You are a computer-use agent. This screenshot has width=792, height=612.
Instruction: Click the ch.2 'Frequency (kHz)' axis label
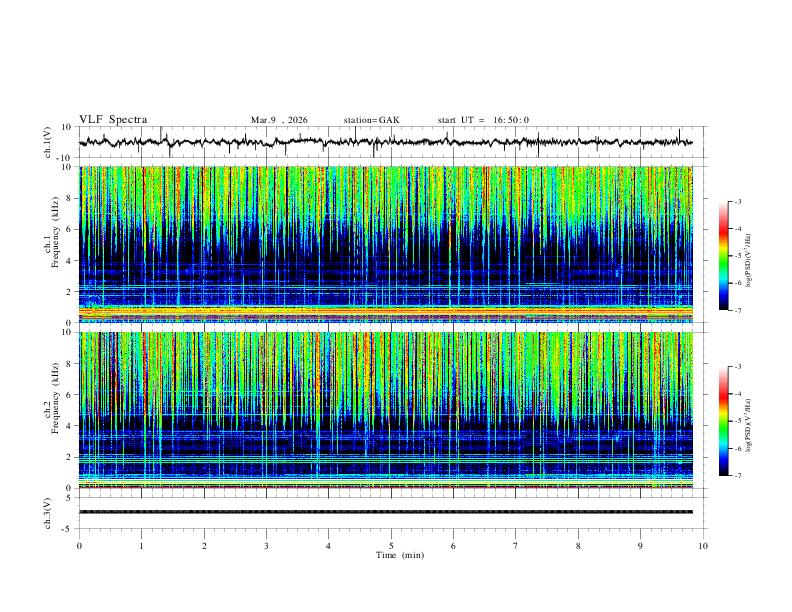(55, 398)
